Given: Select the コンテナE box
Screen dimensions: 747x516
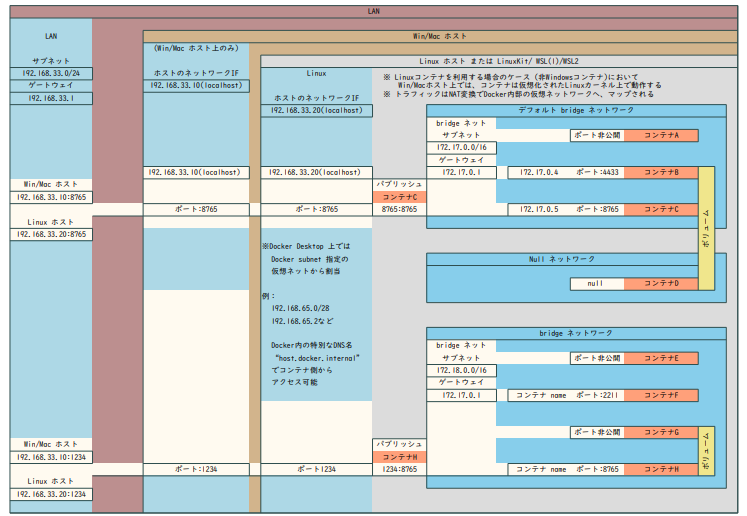Looking at the screenshot, I should [661, 358].
